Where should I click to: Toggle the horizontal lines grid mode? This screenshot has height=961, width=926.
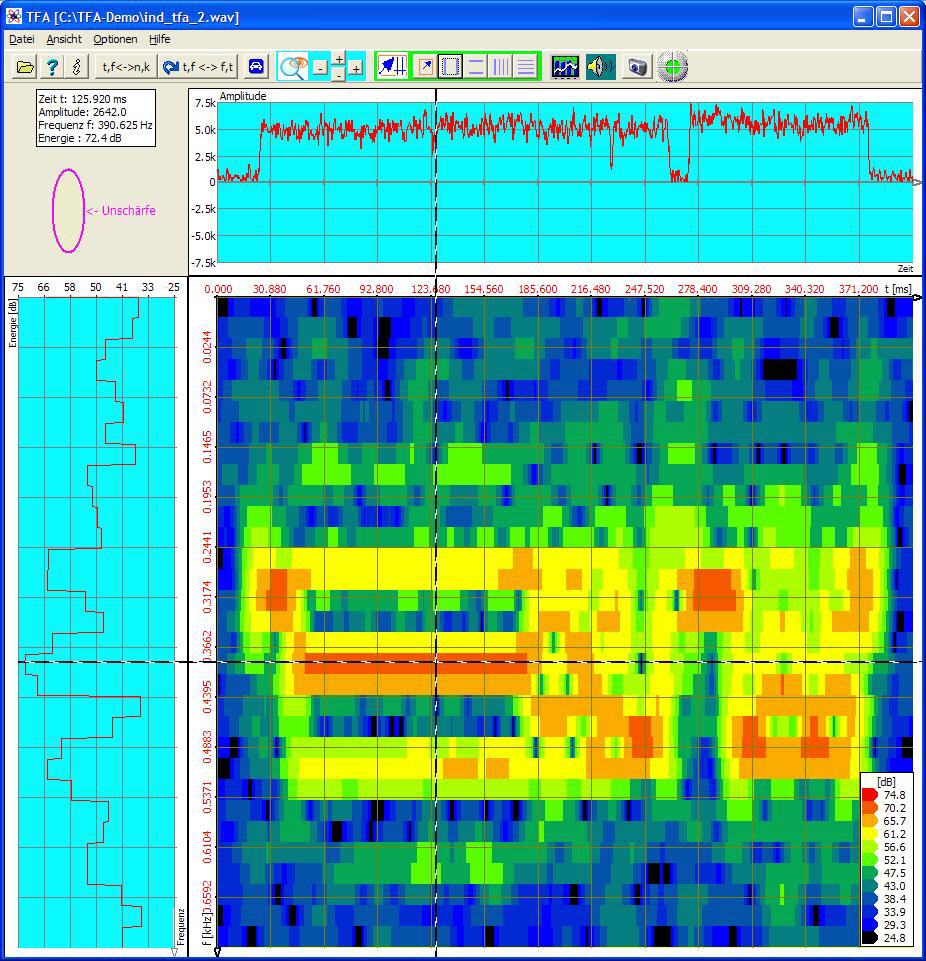526,67
